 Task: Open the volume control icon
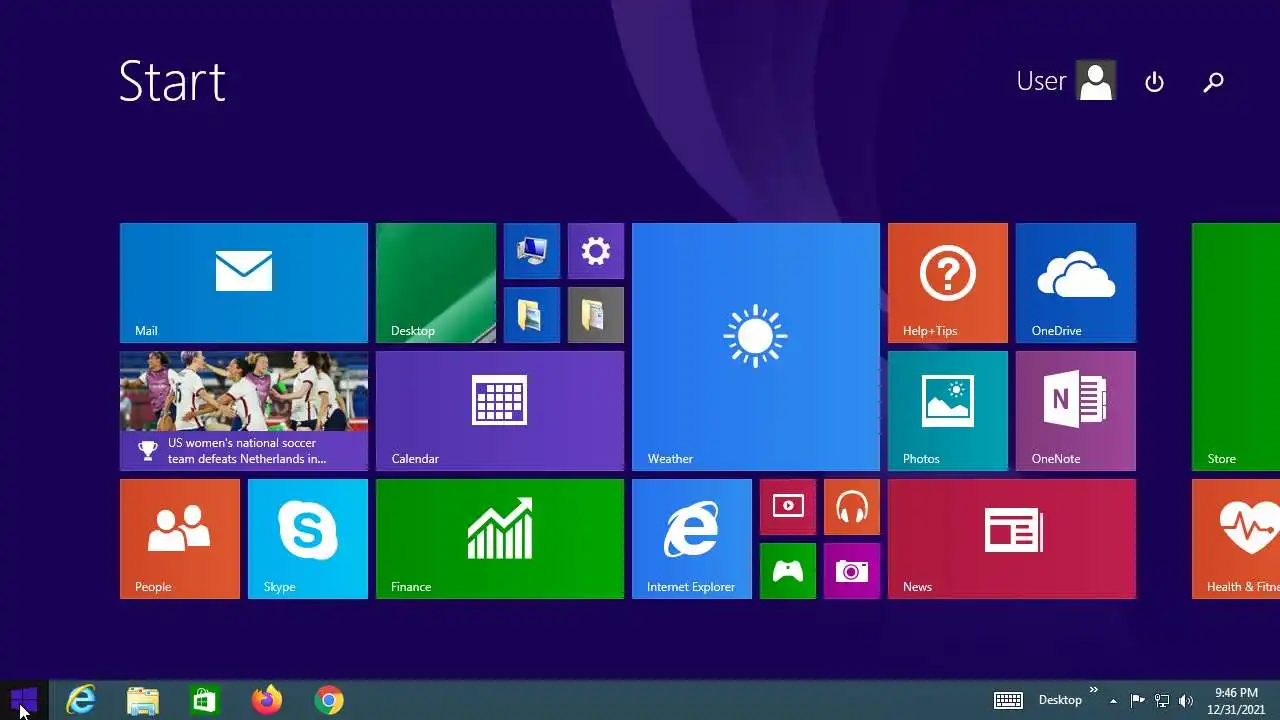pyautogui.click(x=1186, y=700)
